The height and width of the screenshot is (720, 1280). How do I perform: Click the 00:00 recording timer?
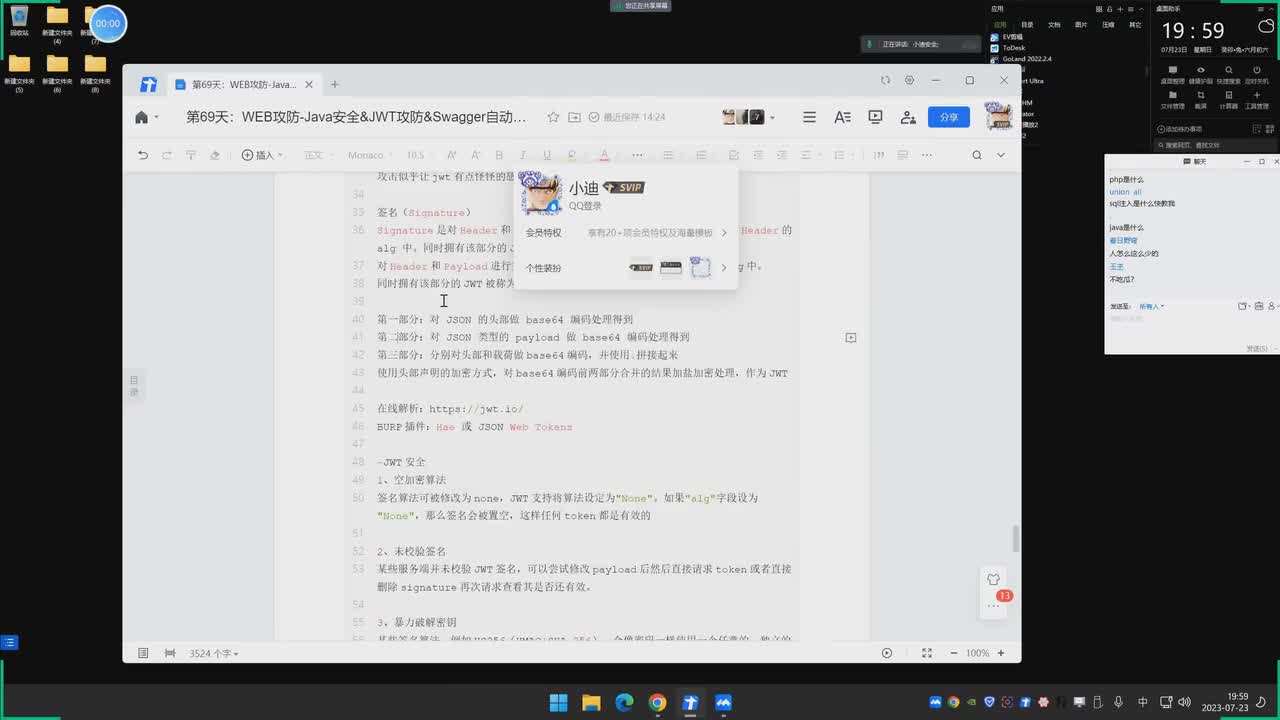point(108,23)
